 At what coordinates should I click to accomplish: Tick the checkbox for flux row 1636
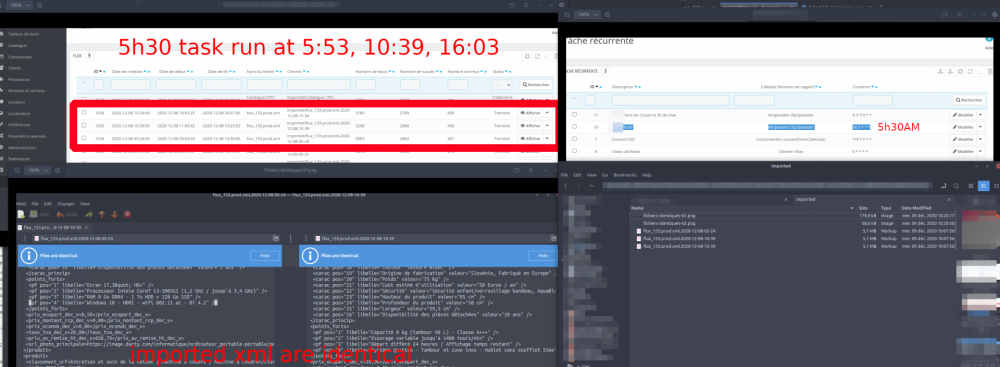pyautogui.click(x=84, y=112)
